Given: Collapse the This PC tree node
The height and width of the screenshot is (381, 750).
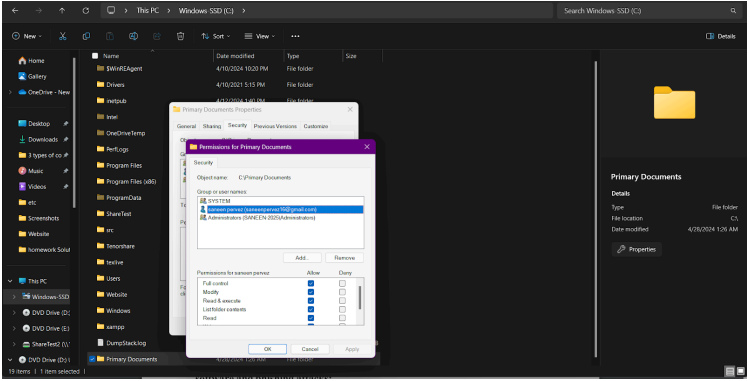Looking at the screenshot, I should point(10,281).
